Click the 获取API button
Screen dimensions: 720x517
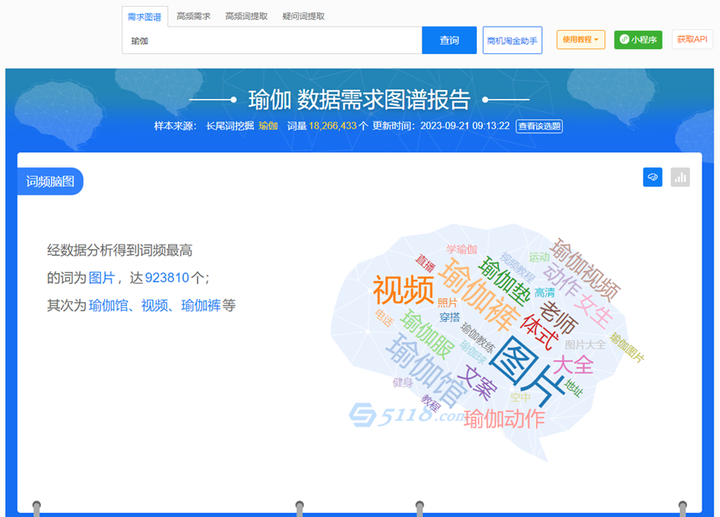click(692, 39)
